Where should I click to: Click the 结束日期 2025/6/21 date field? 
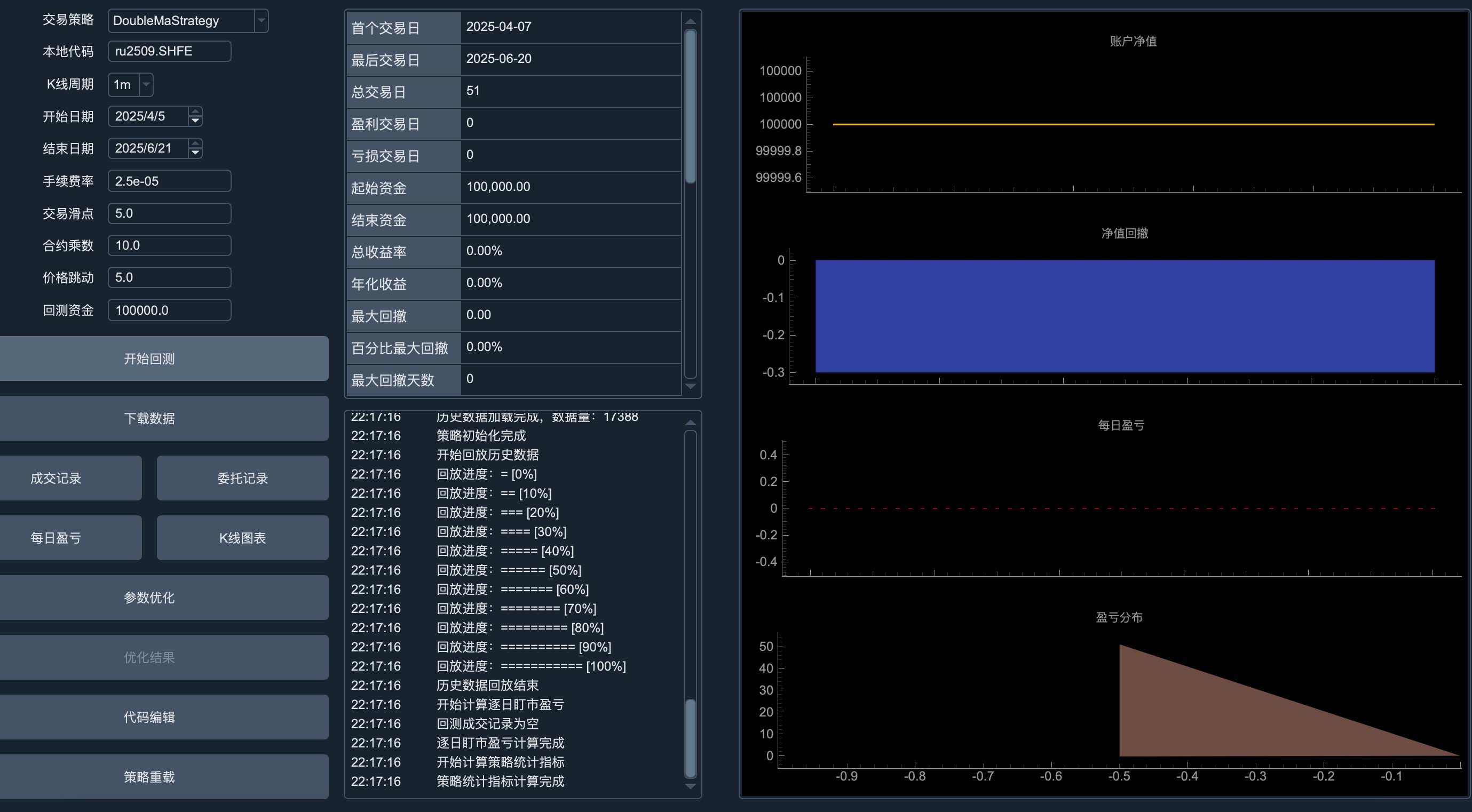coord(148,148)
